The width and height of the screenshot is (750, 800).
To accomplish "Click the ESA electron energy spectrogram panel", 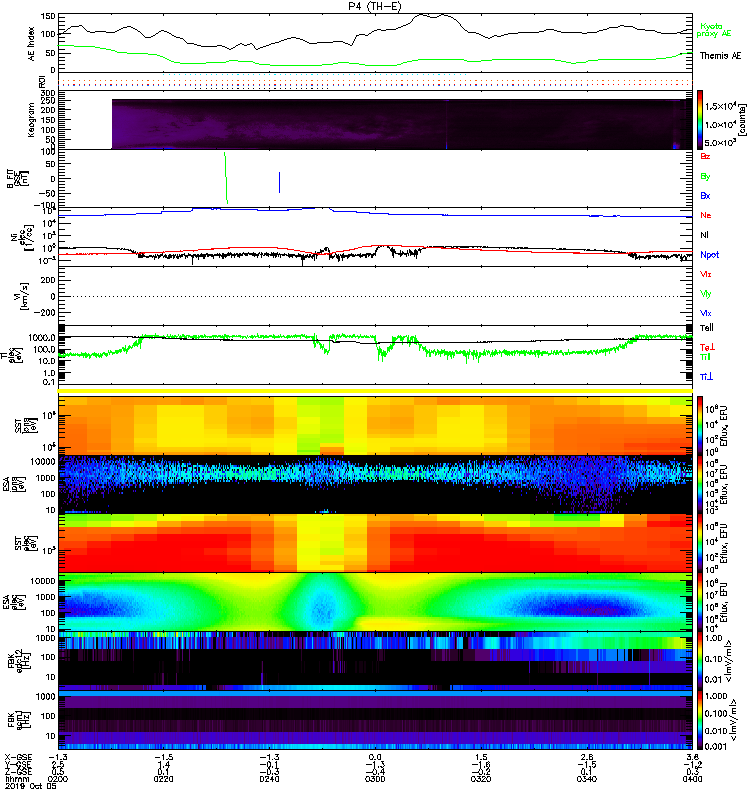I will coord(376,602).
